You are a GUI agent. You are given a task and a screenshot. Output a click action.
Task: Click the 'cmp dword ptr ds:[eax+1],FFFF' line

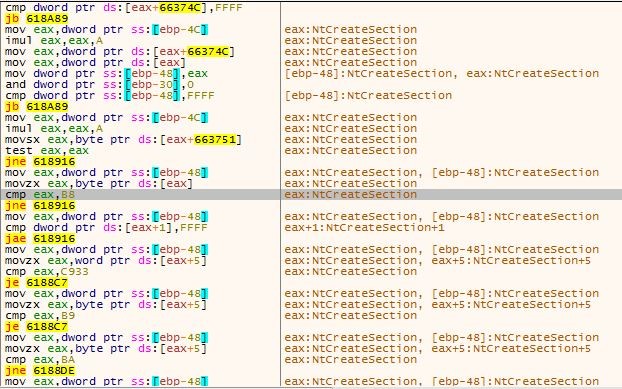tap(106, 228)
